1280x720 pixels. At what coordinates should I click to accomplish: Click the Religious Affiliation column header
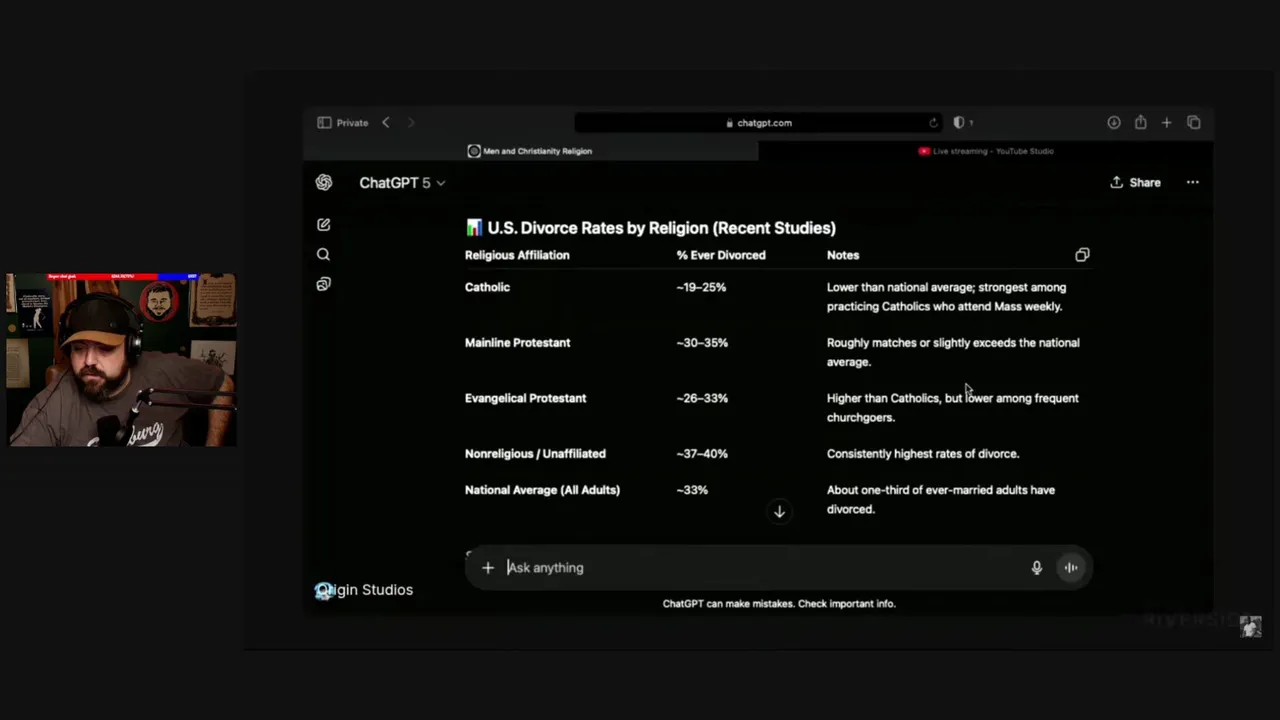pyautogui.click(x=517, y=255)
